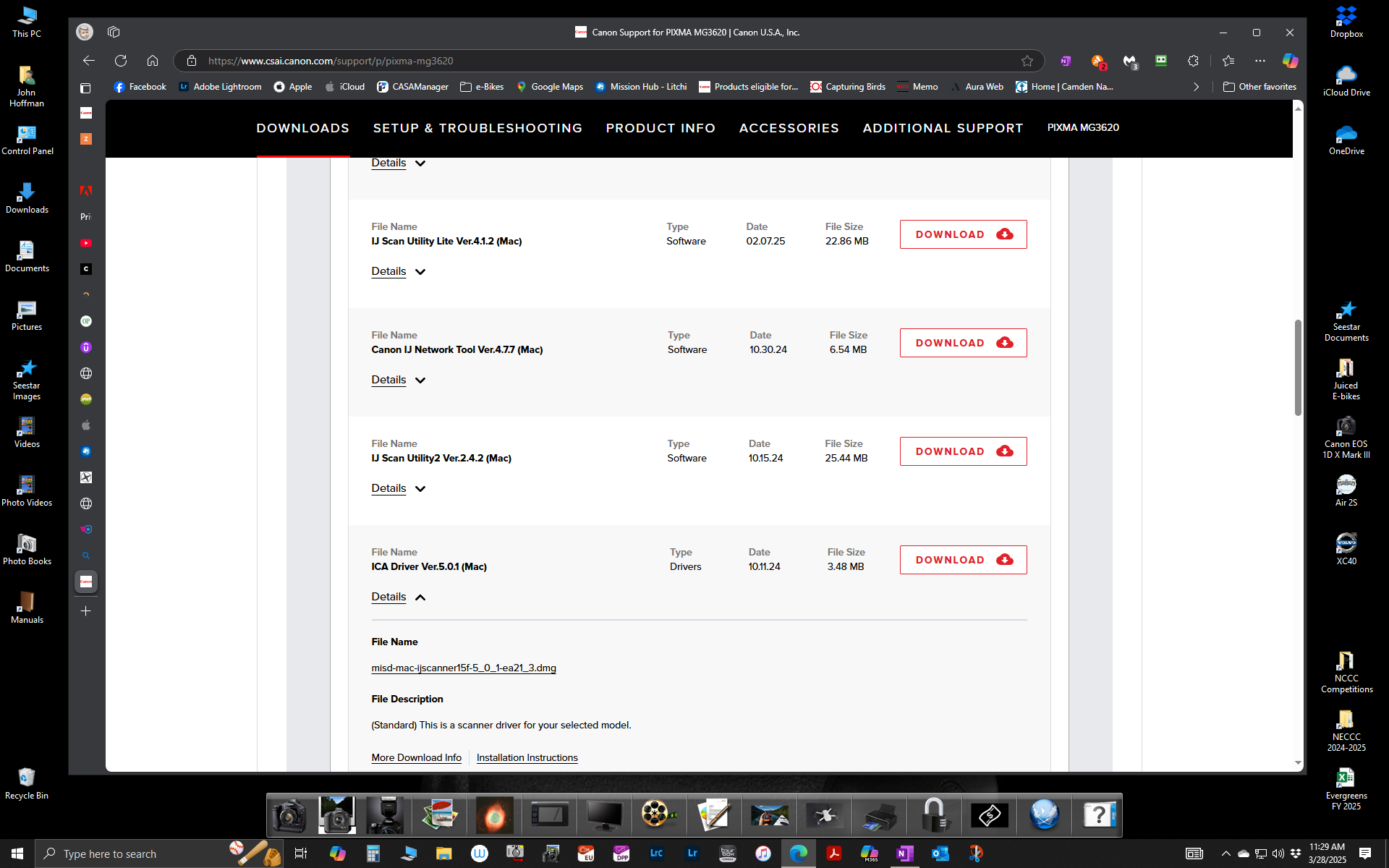Show hidden system tray icons
The image size is (1389, 868).
click(1226, 854)
